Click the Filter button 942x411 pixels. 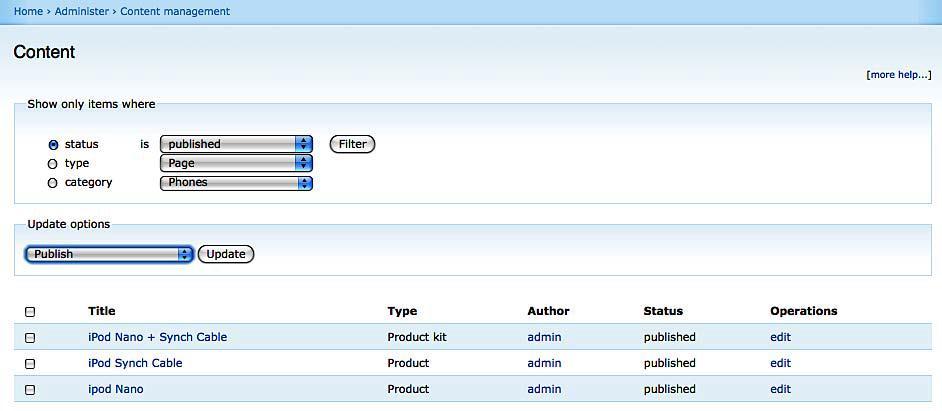(353, 144)
